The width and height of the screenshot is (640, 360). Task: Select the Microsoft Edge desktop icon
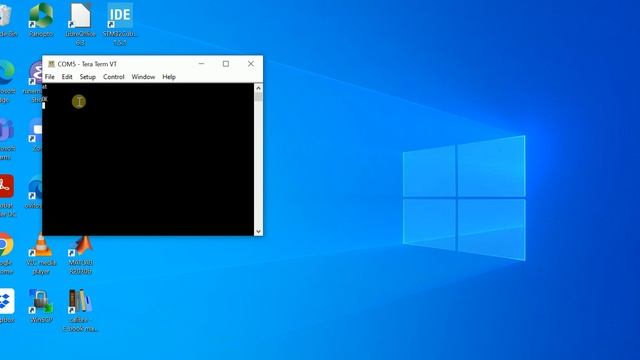pos(7,80)
